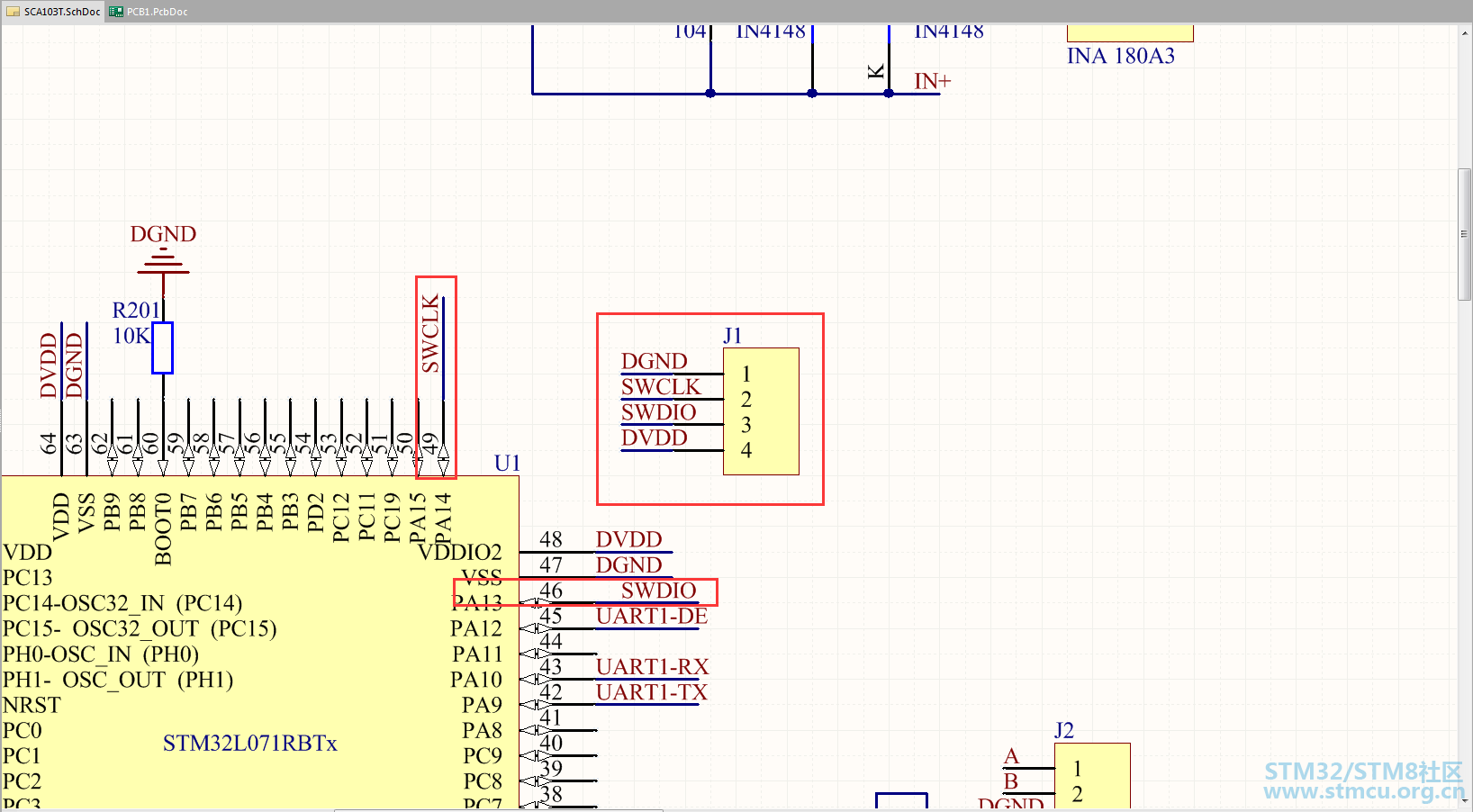This screenshot has height=812, width=1473.
Task: Select the STM32L071RBTx part name
Action: click(250, 744)
